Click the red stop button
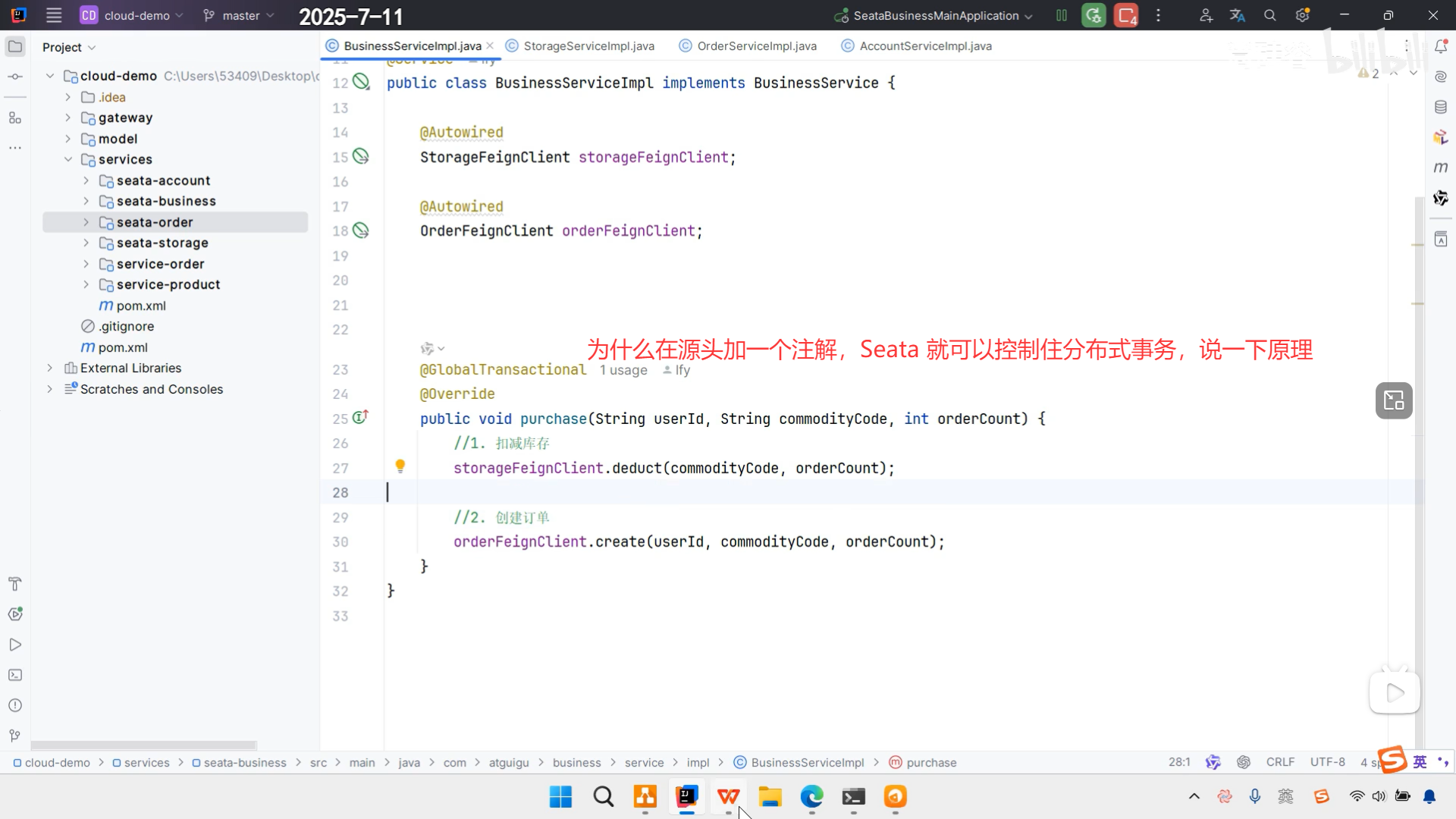1456x819 pixels. pyautogui.click(x=1125, y=15)
